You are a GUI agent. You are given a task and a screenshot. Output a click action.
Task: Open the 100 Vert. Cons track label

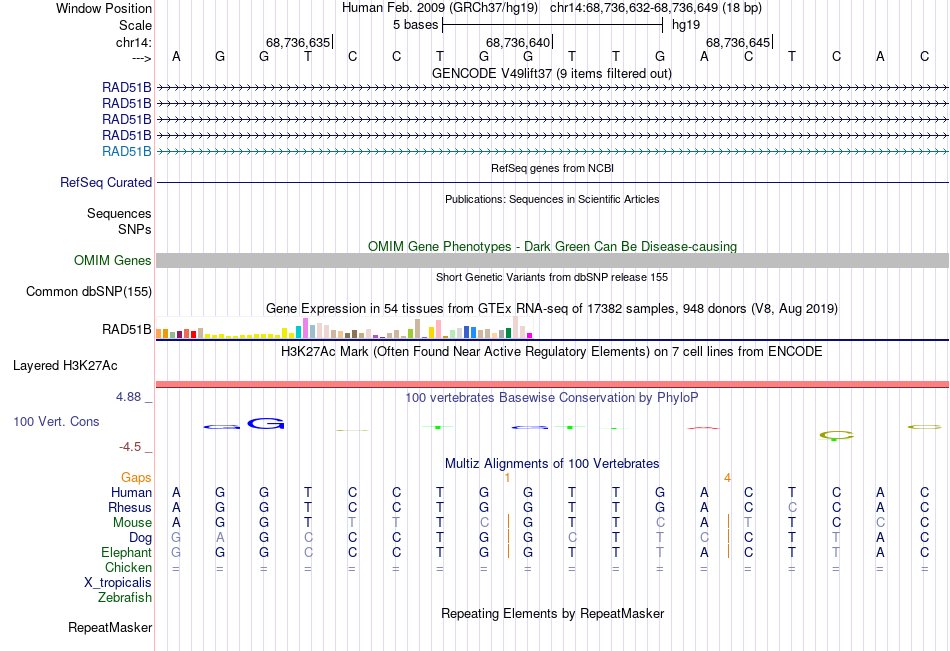(x=56, y=421)
